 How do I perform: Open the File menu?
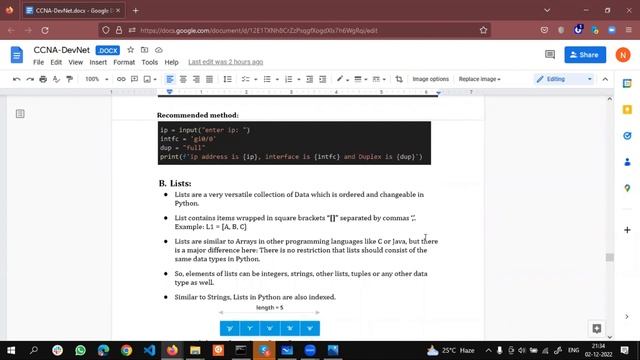point(38,62)
